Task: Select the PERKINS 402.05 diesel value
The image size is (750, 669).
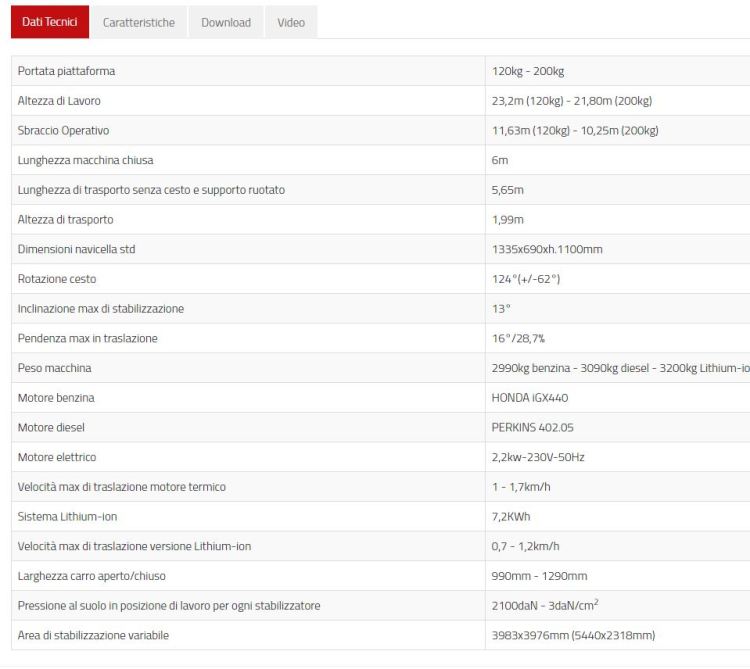Action: (x=532, y=427)
